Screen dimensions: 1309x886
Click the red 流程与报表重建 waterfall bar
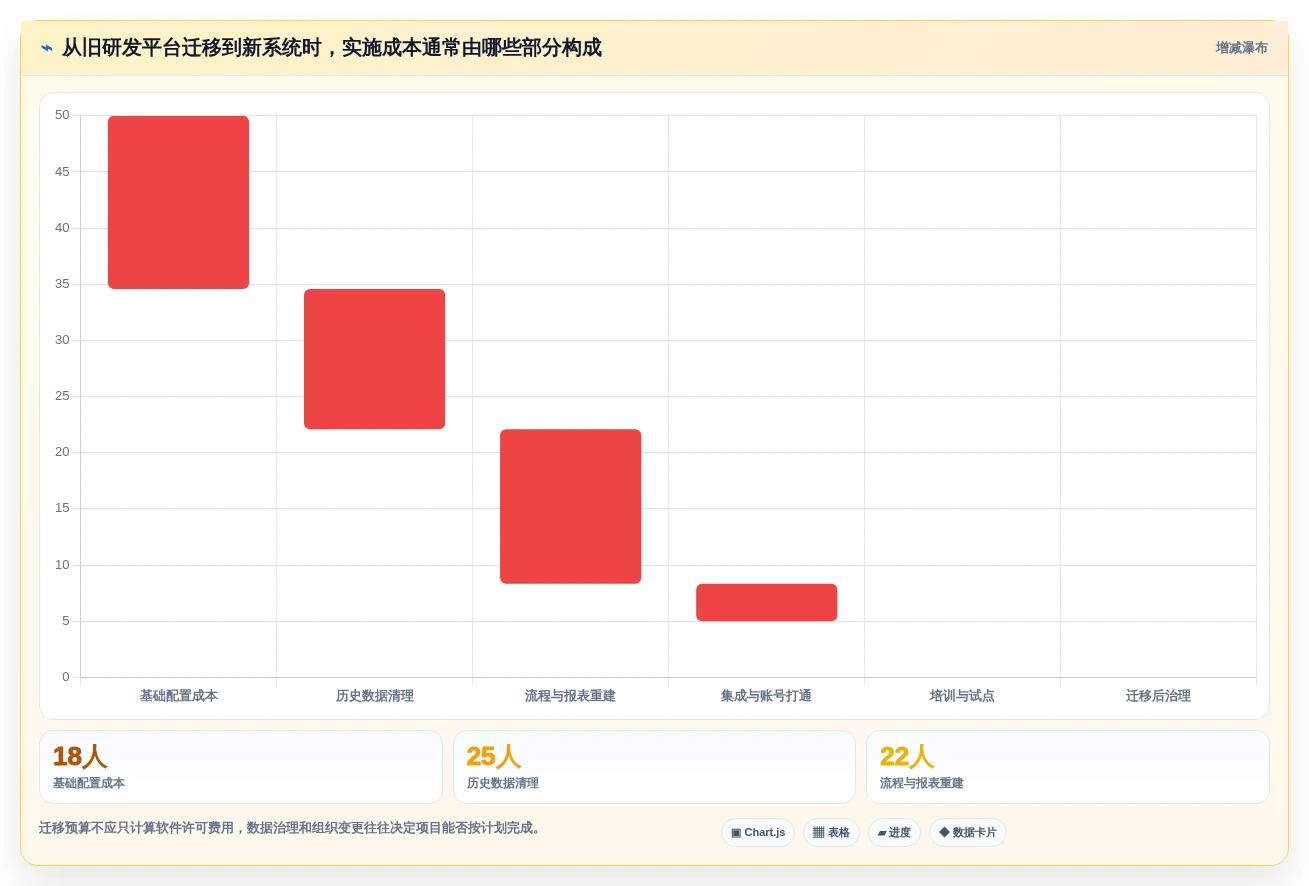click(570, 506)
